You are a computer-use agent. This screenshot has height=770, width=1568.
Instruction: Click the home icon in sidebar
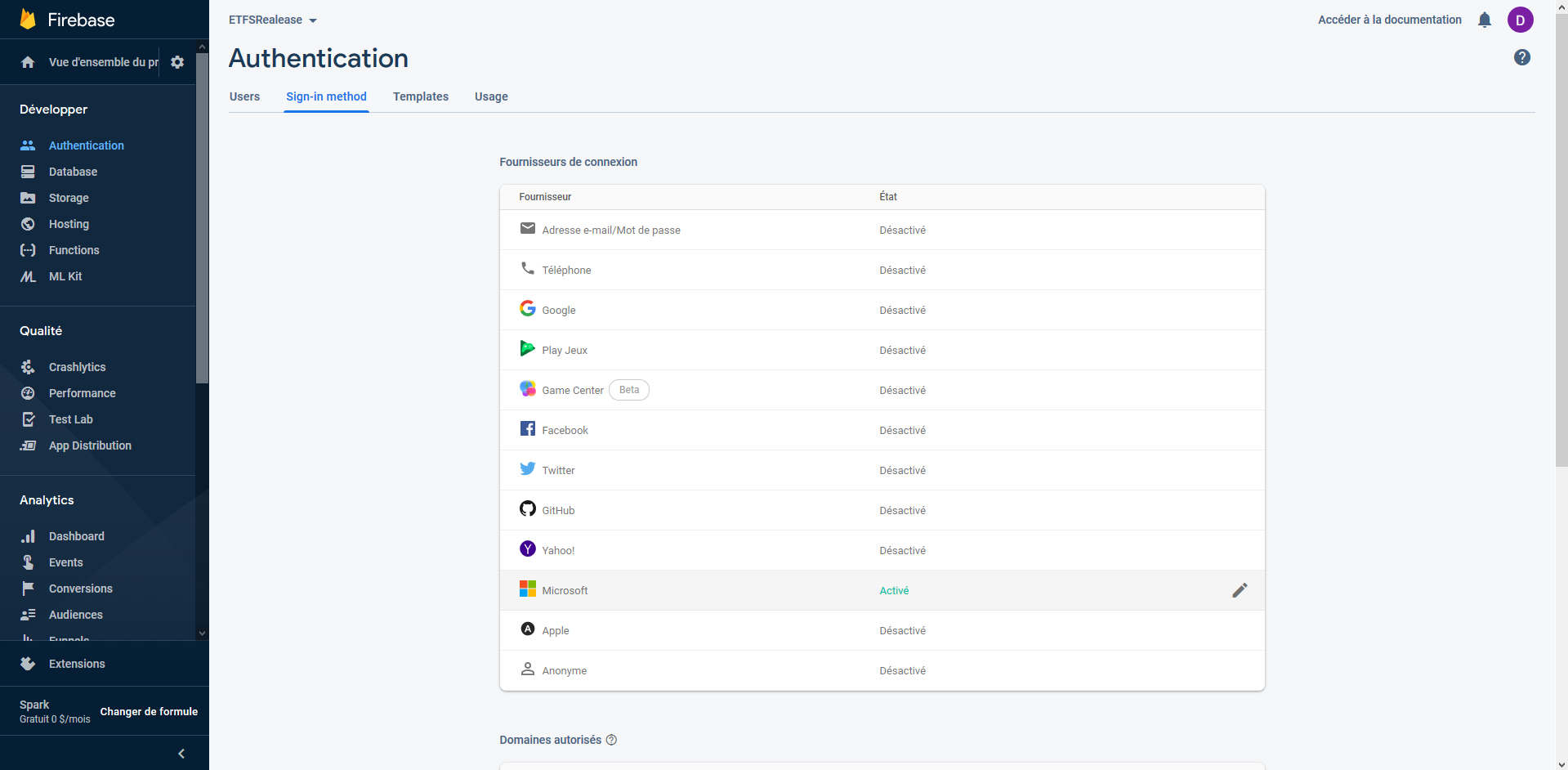[28, 62]
